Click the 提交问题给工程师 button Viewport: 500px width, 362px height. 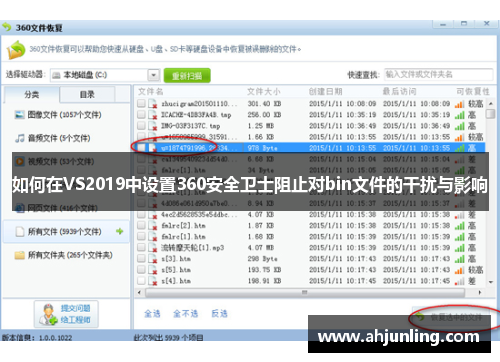click(66, 314)
